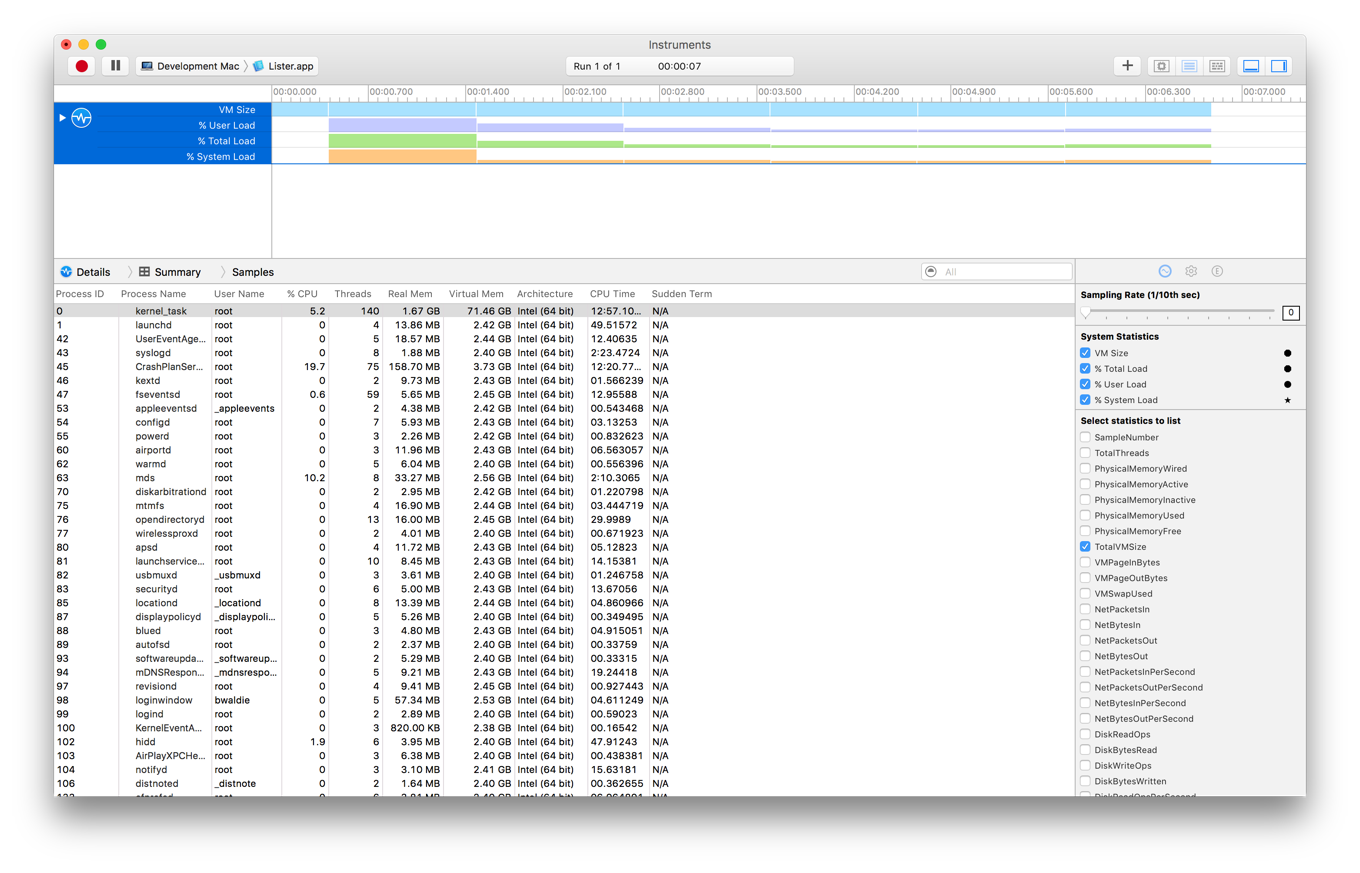This screenshot has width=1360, height=873.
Task: Open the Development Mac device dropdown
Action: click(190, 66)
